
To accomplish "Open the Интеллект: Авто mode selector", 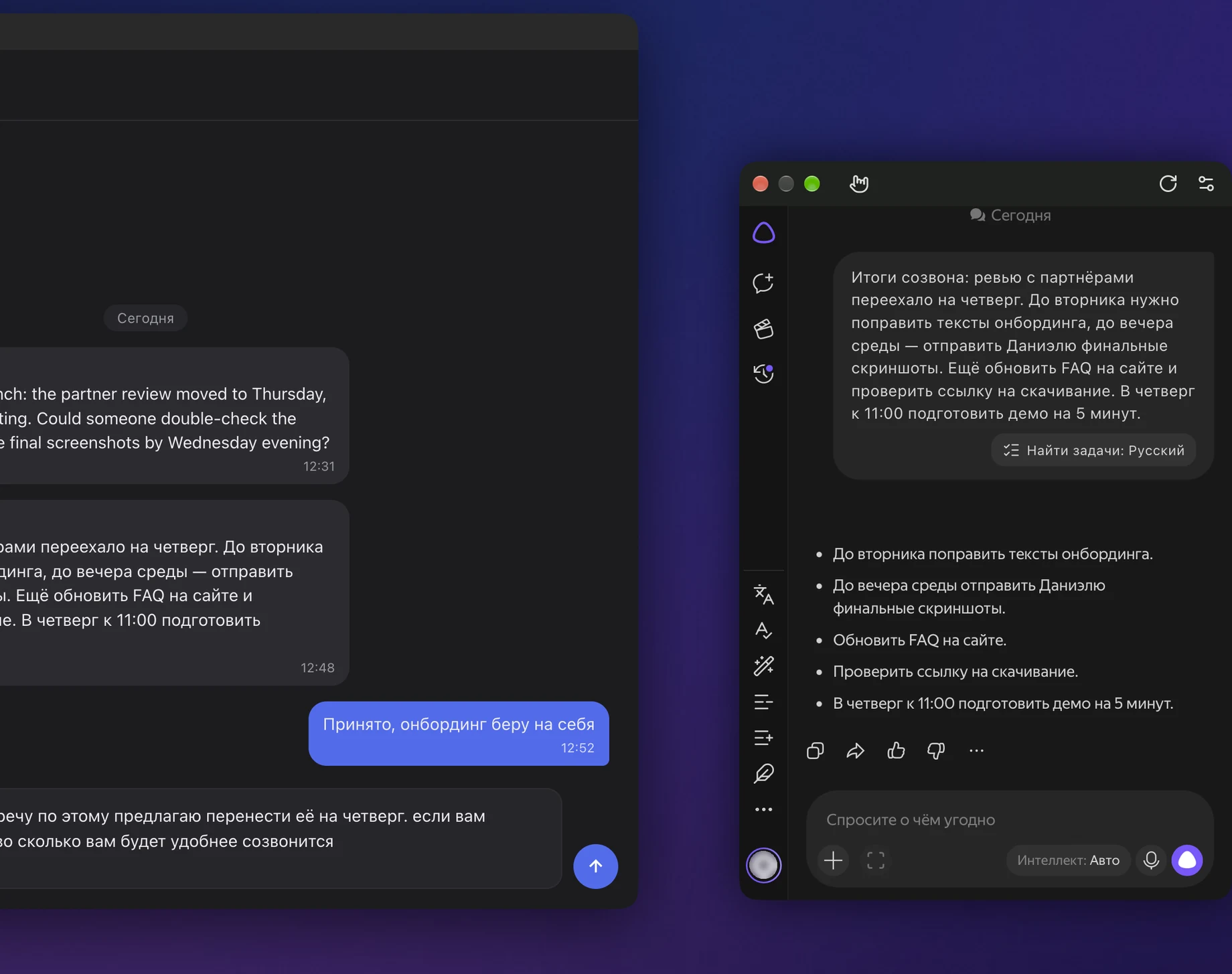I will point(1068,860).
